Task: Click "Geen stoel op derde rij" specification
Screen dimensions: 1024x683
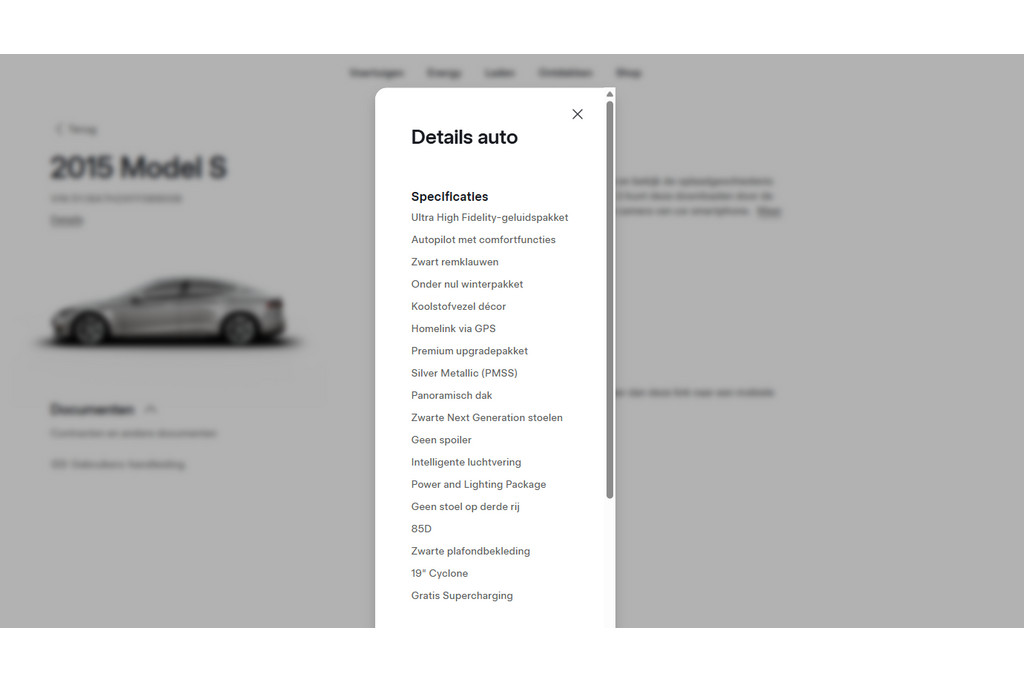Action: pos(466,506)
